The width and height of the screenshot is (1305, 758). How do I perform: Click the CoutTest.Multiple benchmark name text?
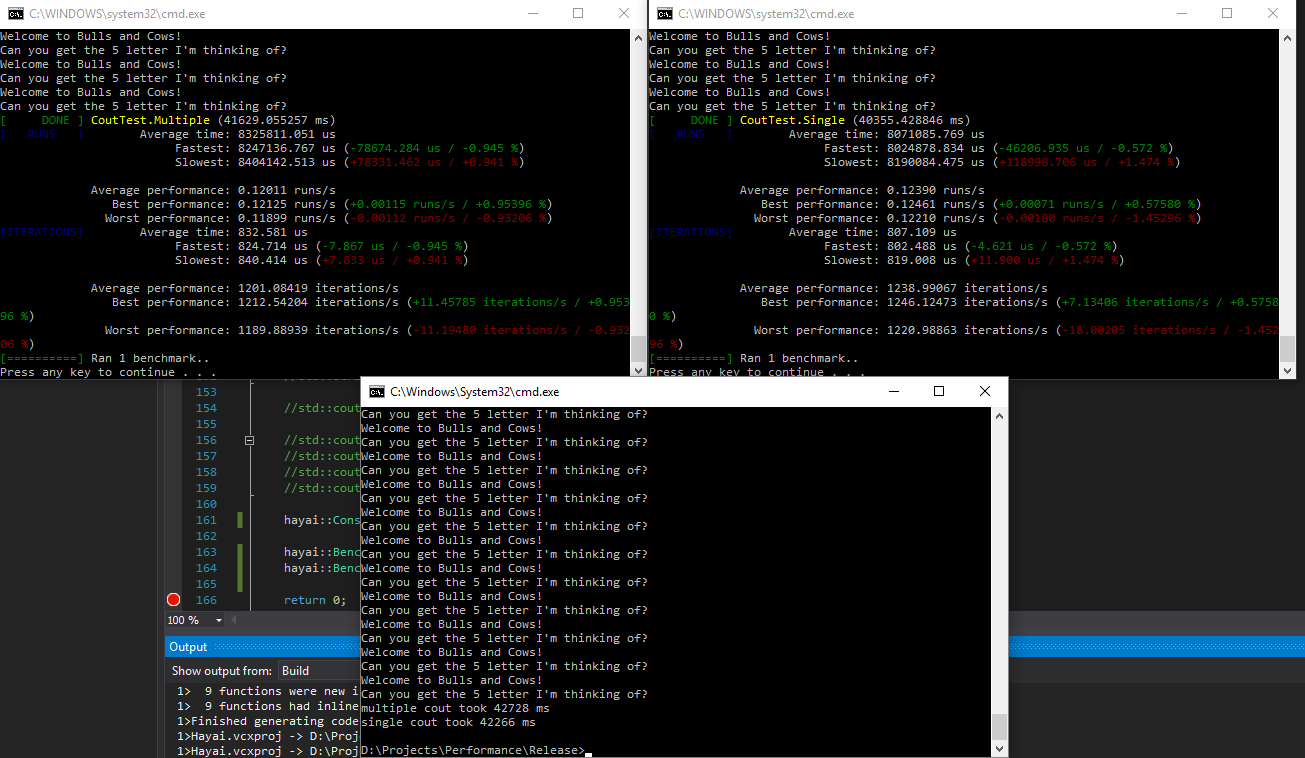click(150, 120)
